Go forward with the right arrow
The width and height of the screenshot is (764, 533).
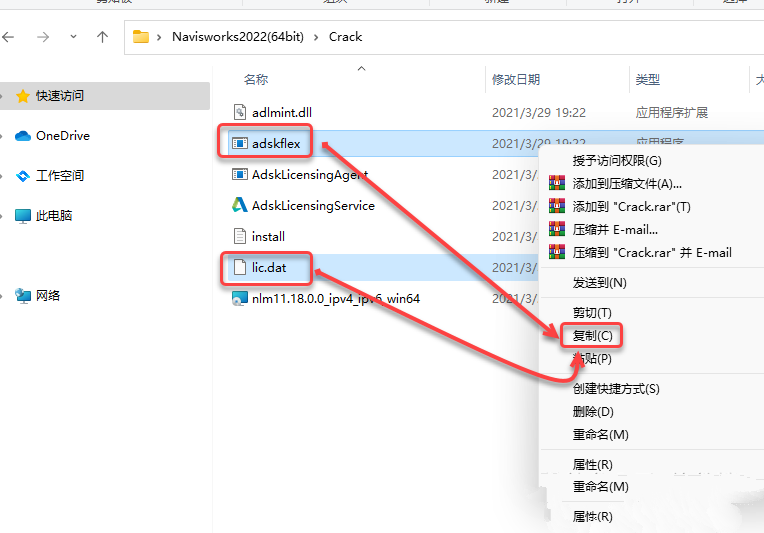[43, 37]
